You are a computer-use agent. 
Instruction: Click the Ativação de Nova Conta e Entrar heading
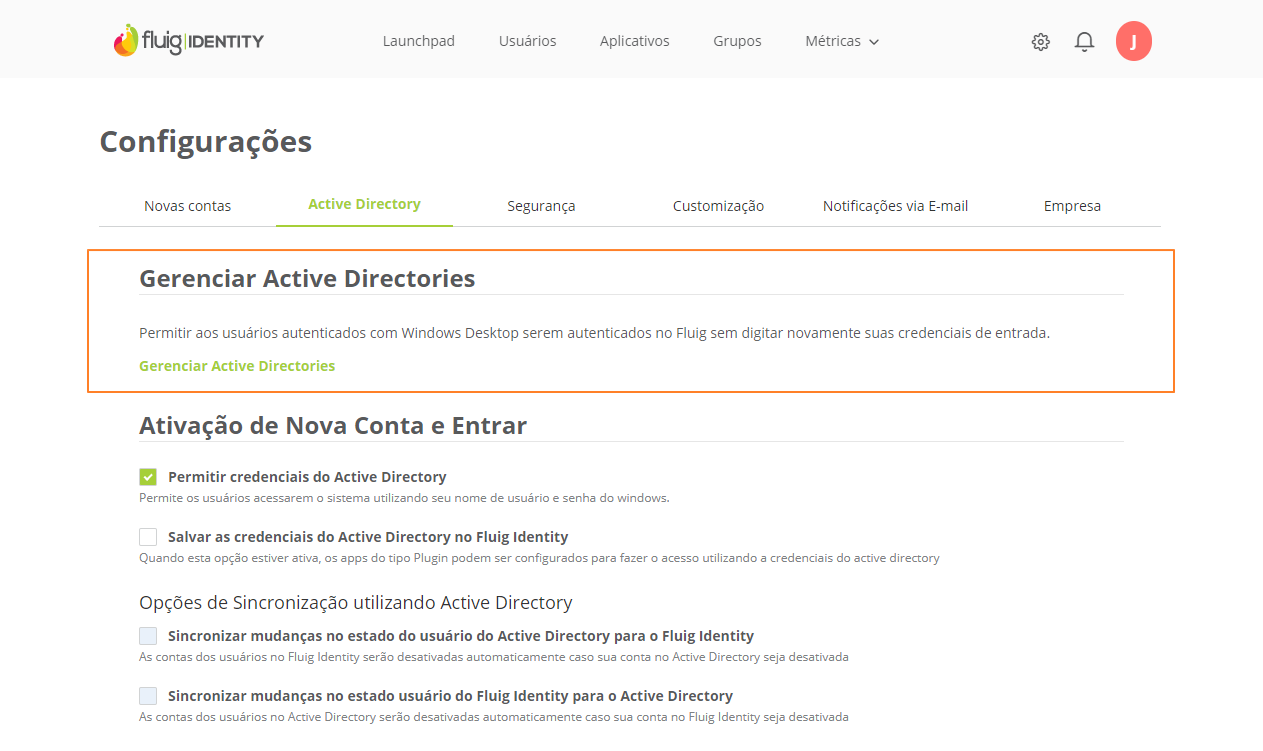click(x=333, y=426)
